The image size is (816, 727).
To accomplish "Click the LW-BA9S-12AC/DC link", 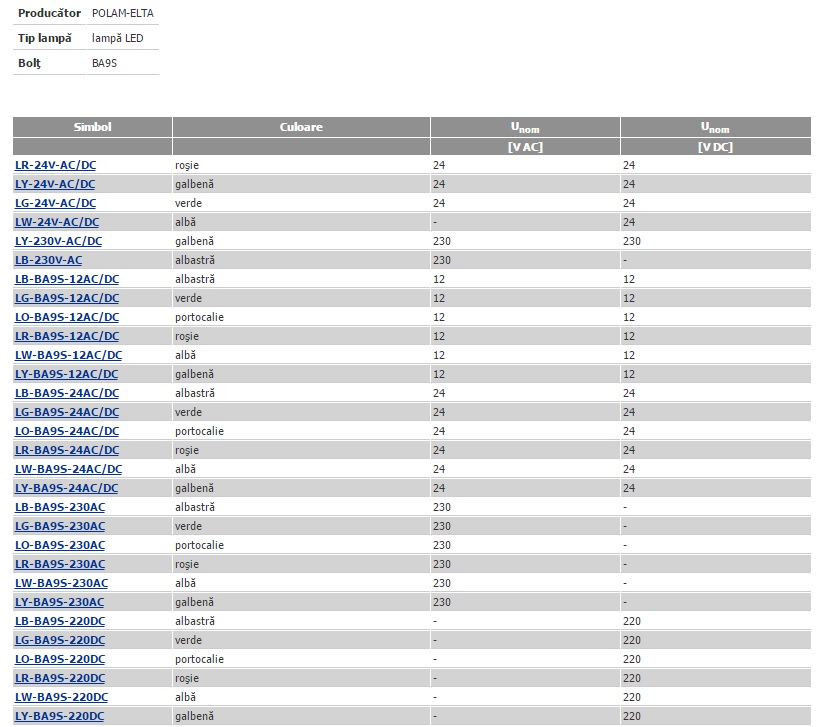I will [x=69, y=355].
